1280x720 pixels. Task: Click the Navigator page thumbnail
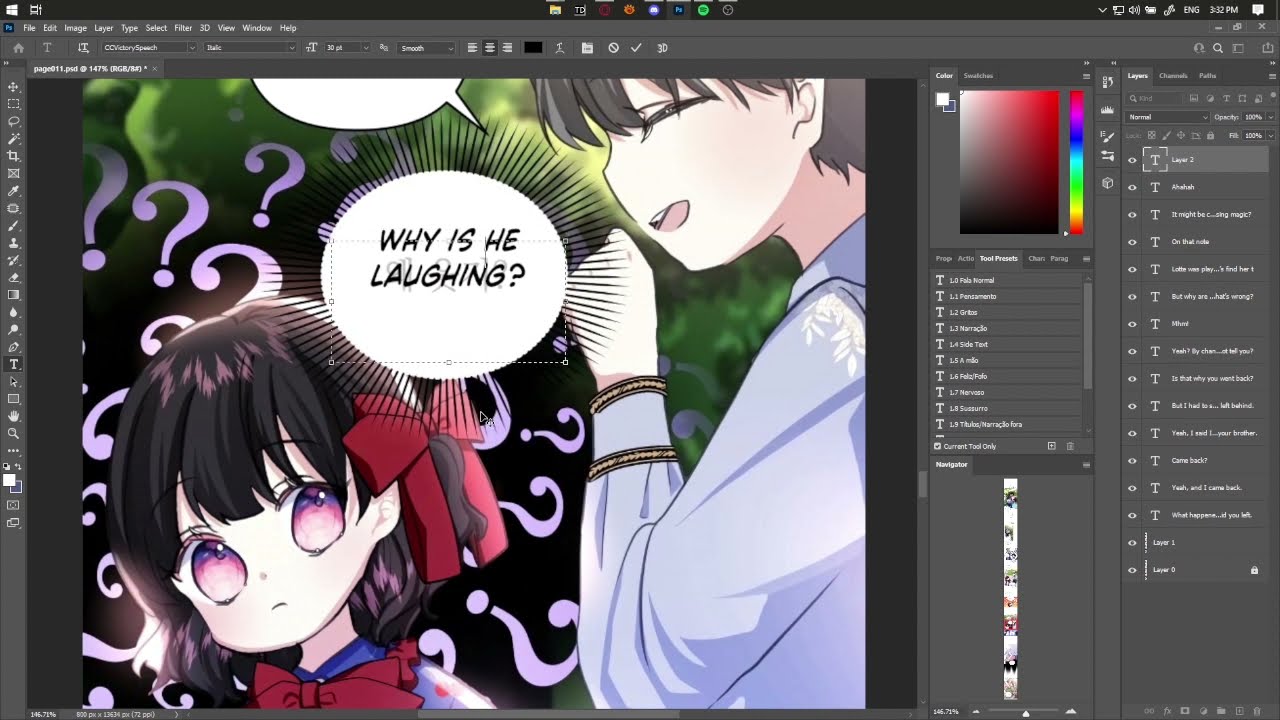coord(1010,589)
